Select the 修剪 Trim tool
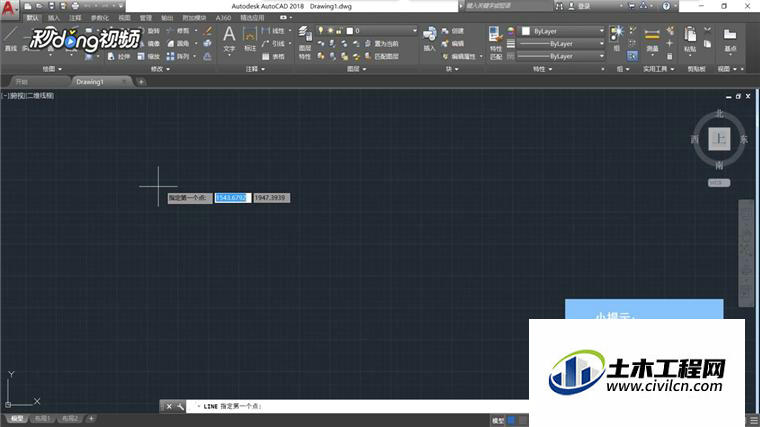Image resolution: width=760 pixels, height=427 pixels. (x=178, y=31)
